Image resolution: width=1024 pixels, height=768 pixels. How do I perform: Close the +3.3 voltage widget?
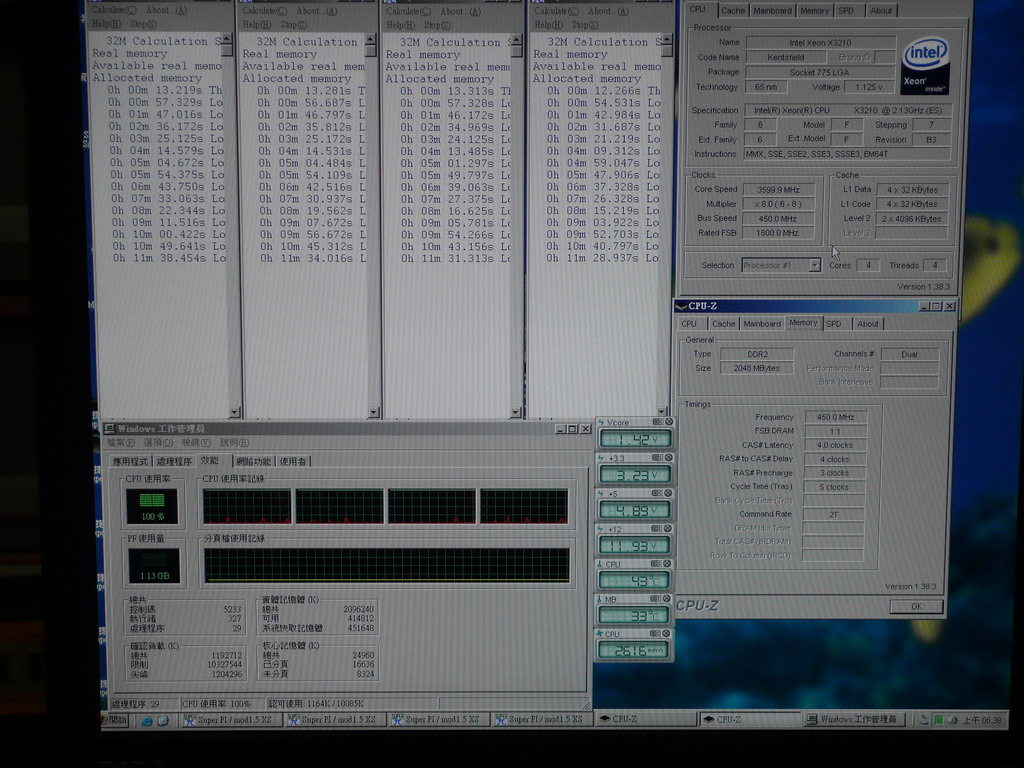[668, 458]
